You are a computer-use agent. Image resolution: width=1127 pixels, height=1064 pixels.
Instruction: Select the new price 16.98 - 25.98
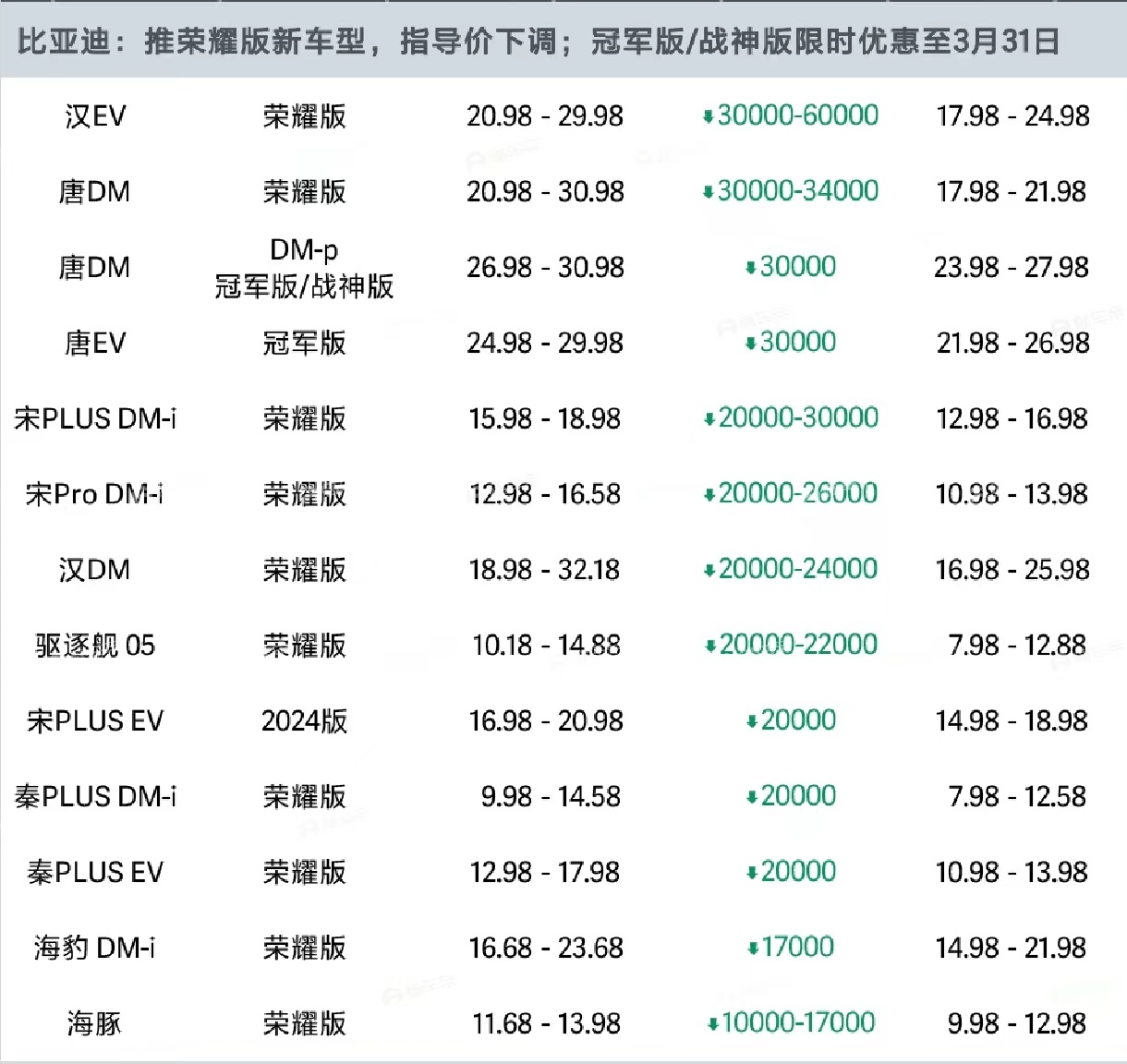click(x=1012, y=571)
